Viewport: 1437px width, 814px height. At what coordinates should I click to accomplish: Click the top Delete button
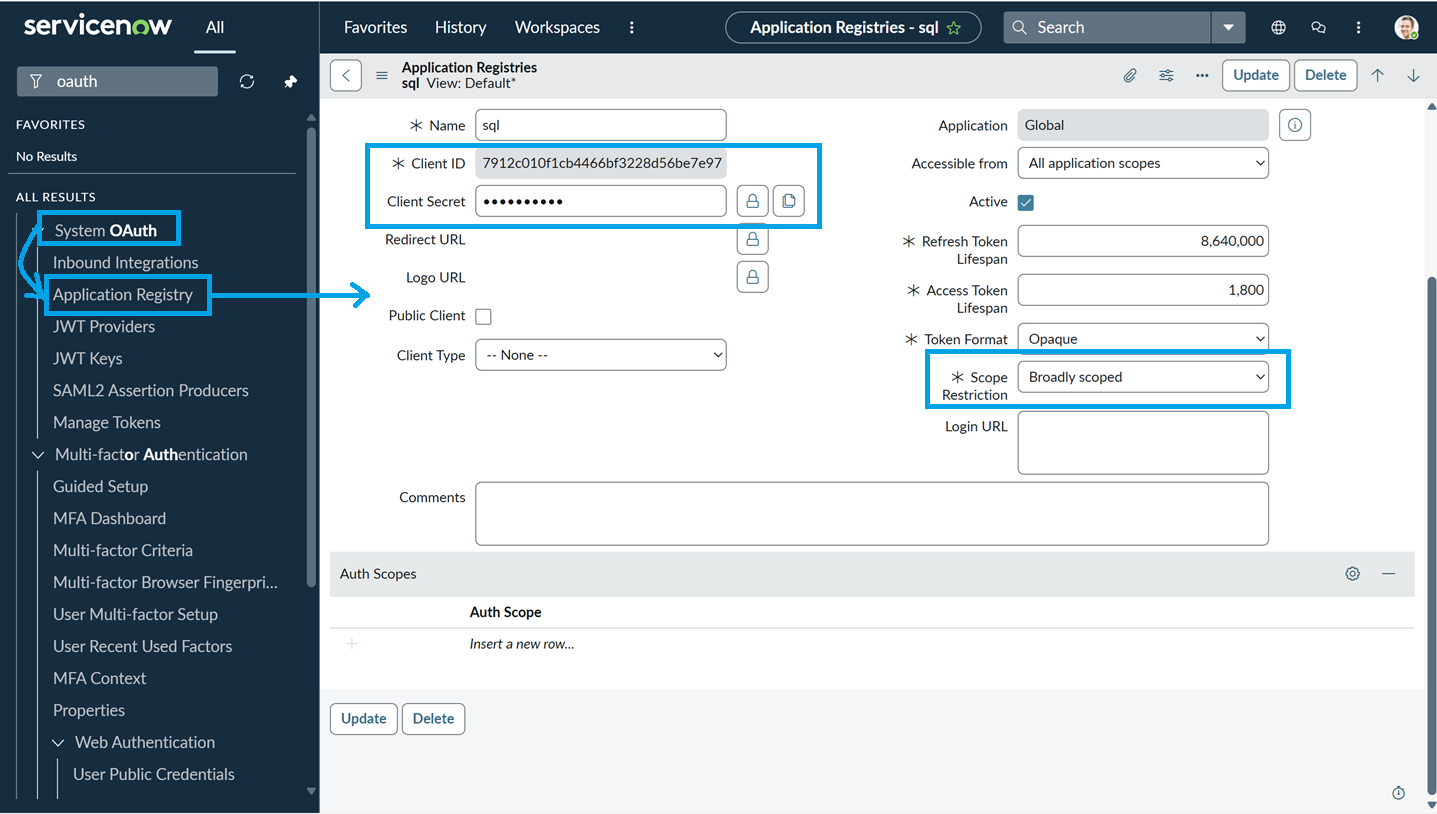(x=1326, y=75)
